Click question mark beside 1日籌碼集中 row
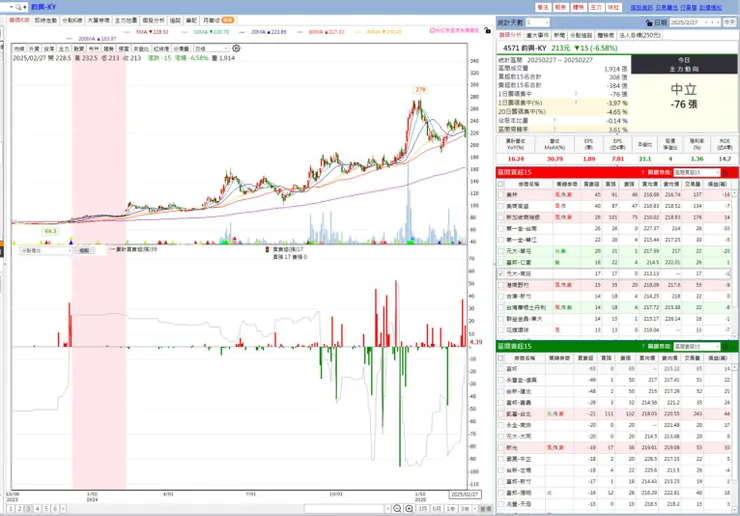 (x=575, y=94)
